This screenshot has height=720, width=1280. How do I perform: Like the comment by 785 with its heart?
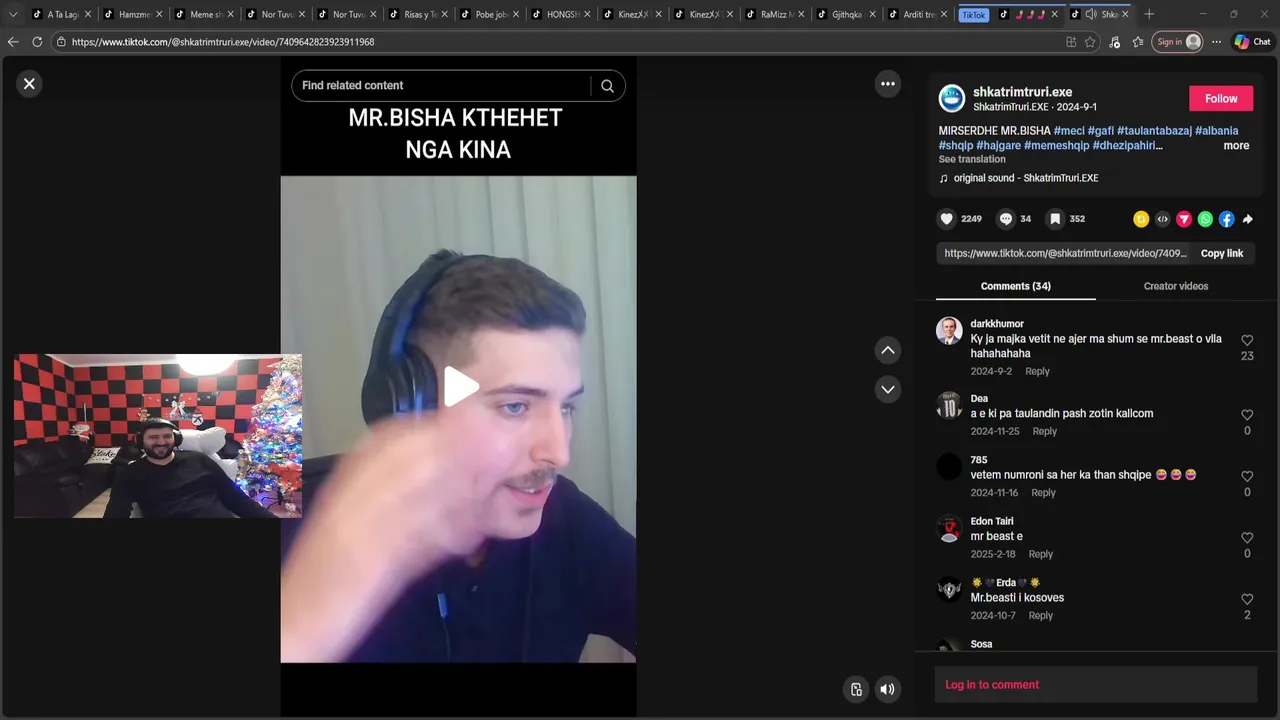[1247, 477]
